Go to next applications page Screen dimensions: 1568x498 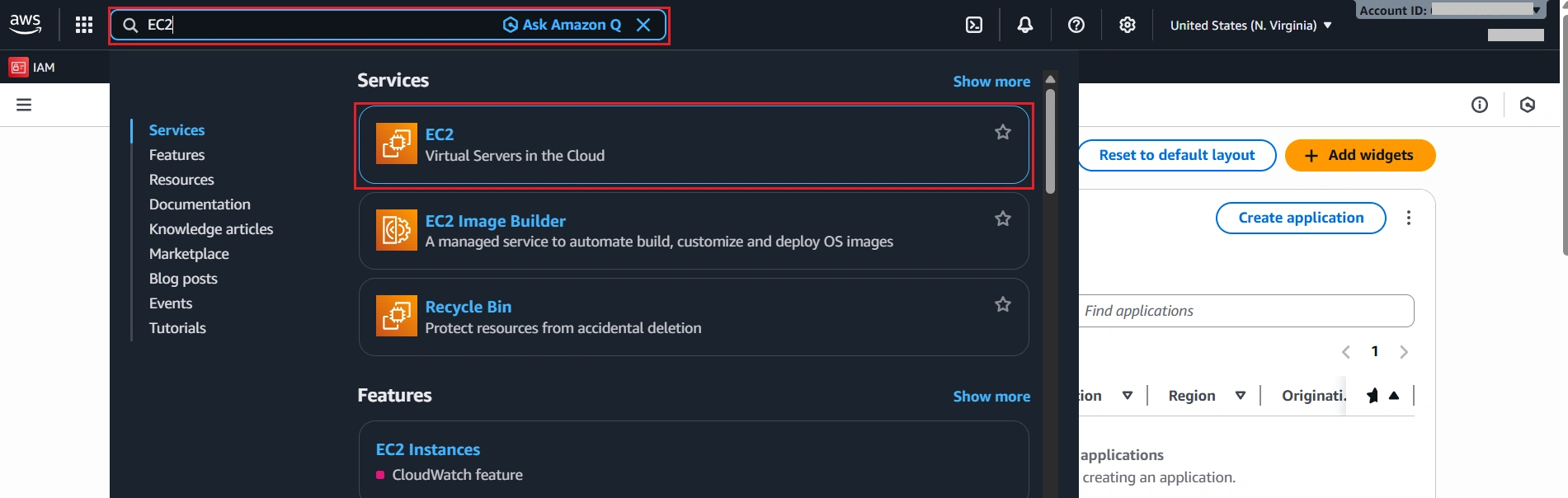tap(1404, 352)
